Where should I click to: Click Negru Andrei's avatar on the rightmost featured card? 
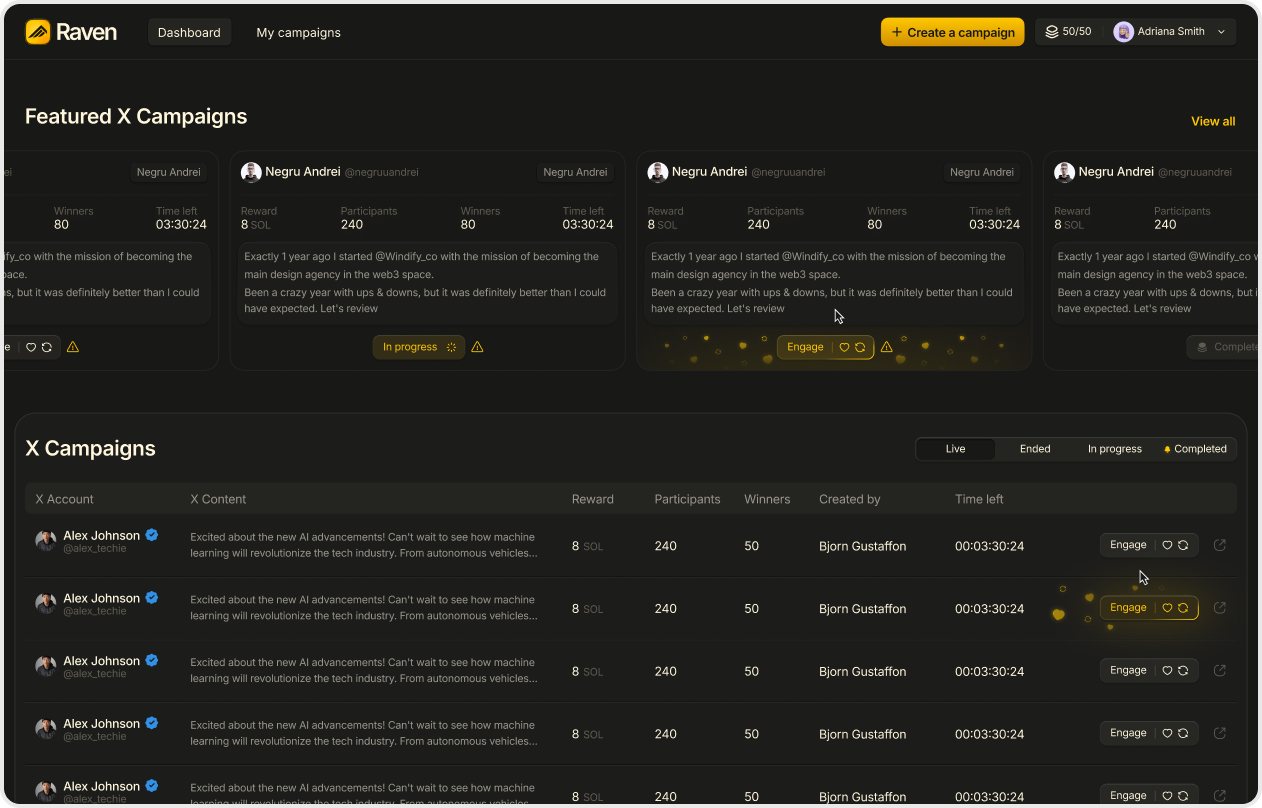[1064, 172]
